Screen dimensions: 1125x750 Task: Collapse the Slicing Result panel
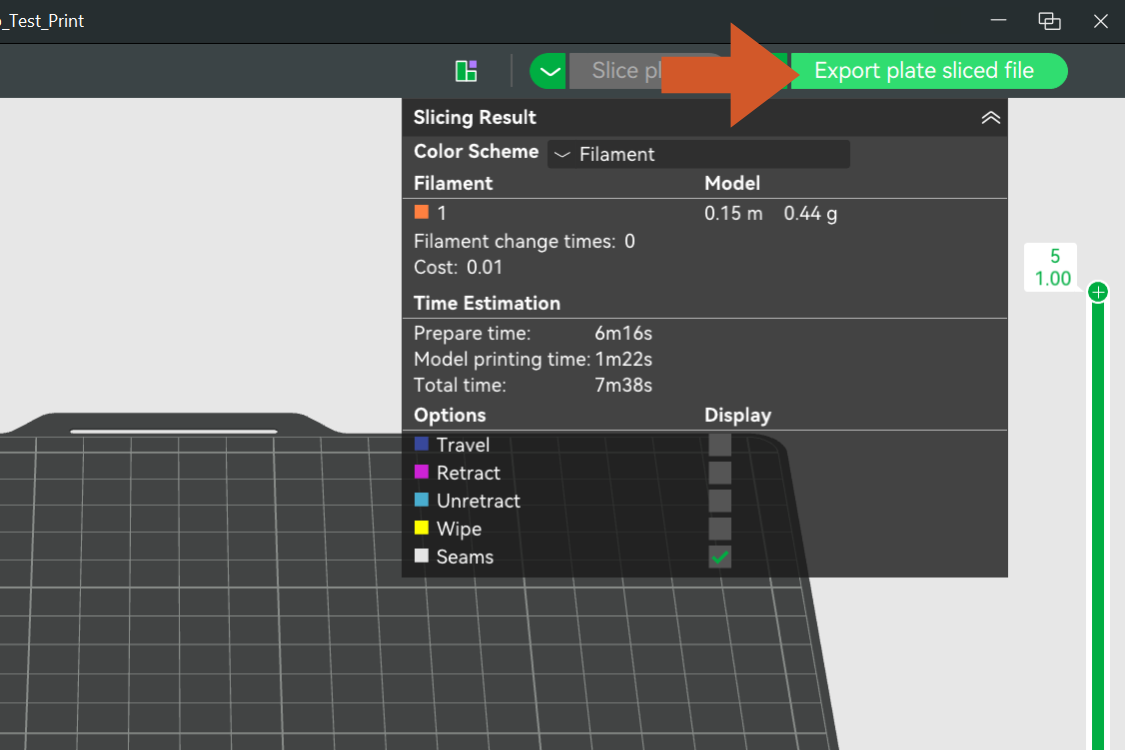coord(990,118)
